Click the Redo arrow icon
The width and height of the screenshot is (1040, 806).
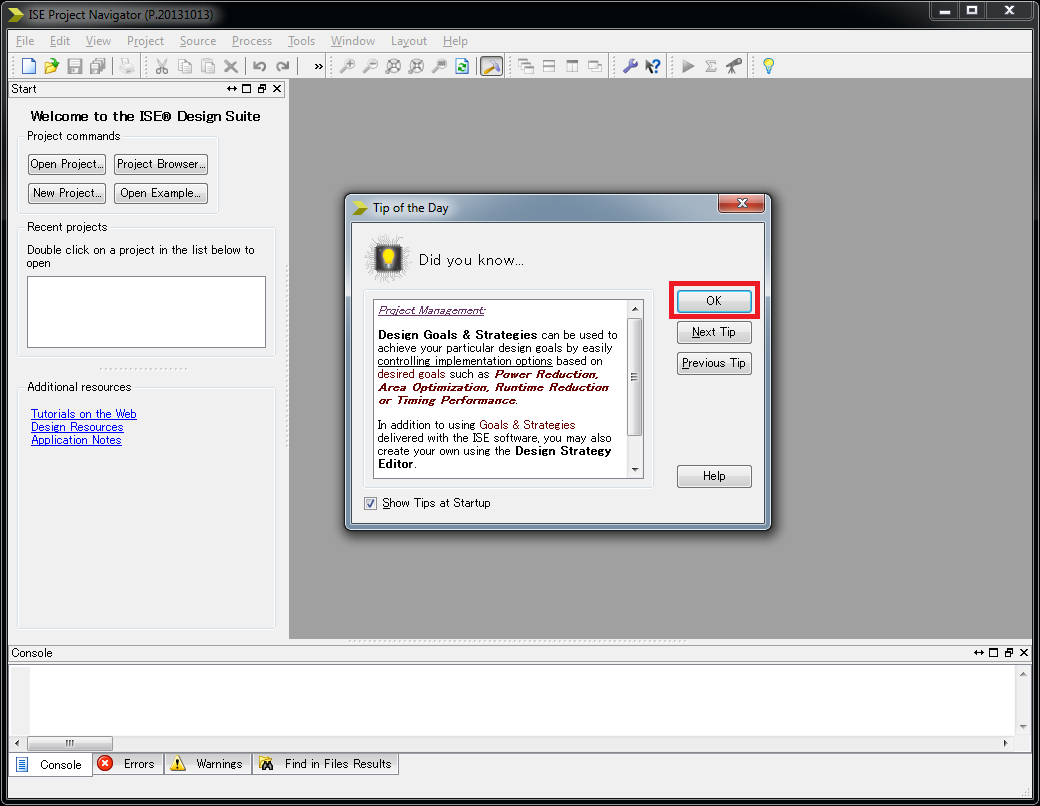click(283, 66)
